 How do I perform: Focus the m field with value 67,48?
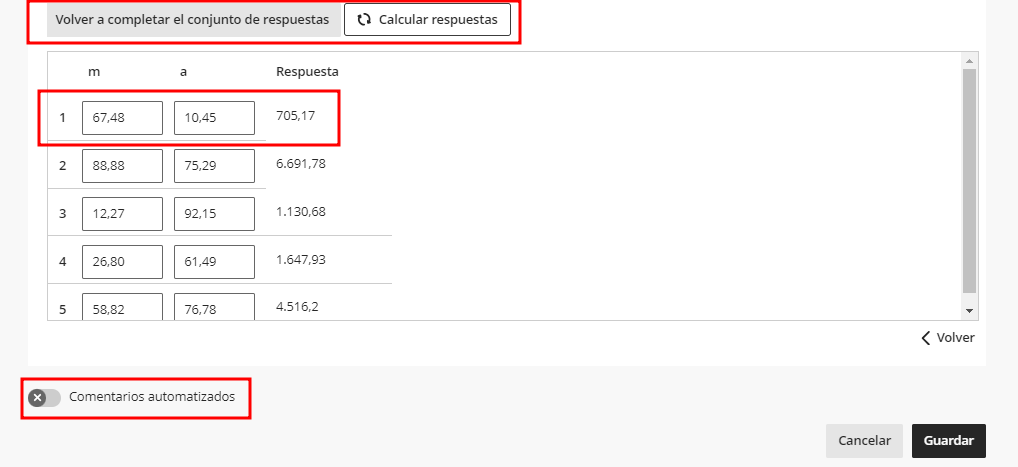[122, 118]
